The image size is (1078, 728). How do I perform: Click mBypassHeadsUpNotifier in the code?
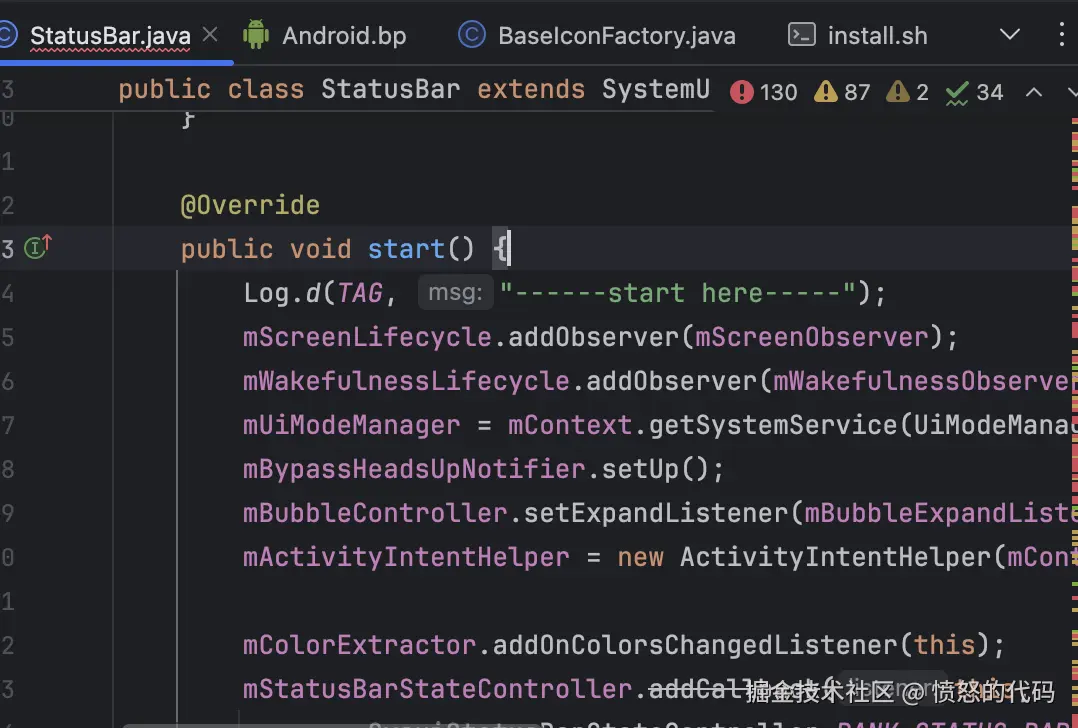[x=414, y=470]
